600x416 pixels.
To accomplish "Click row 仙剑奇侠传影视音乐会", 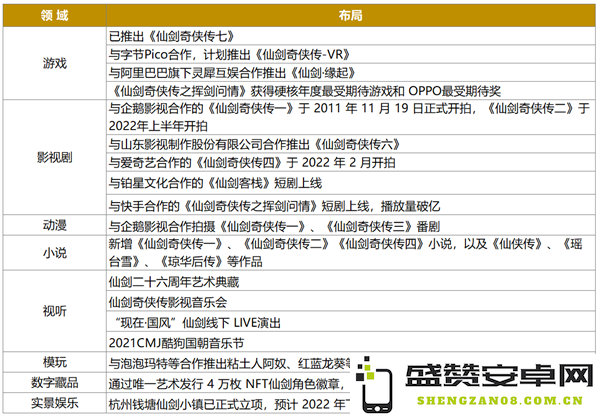I will (351, 301).
